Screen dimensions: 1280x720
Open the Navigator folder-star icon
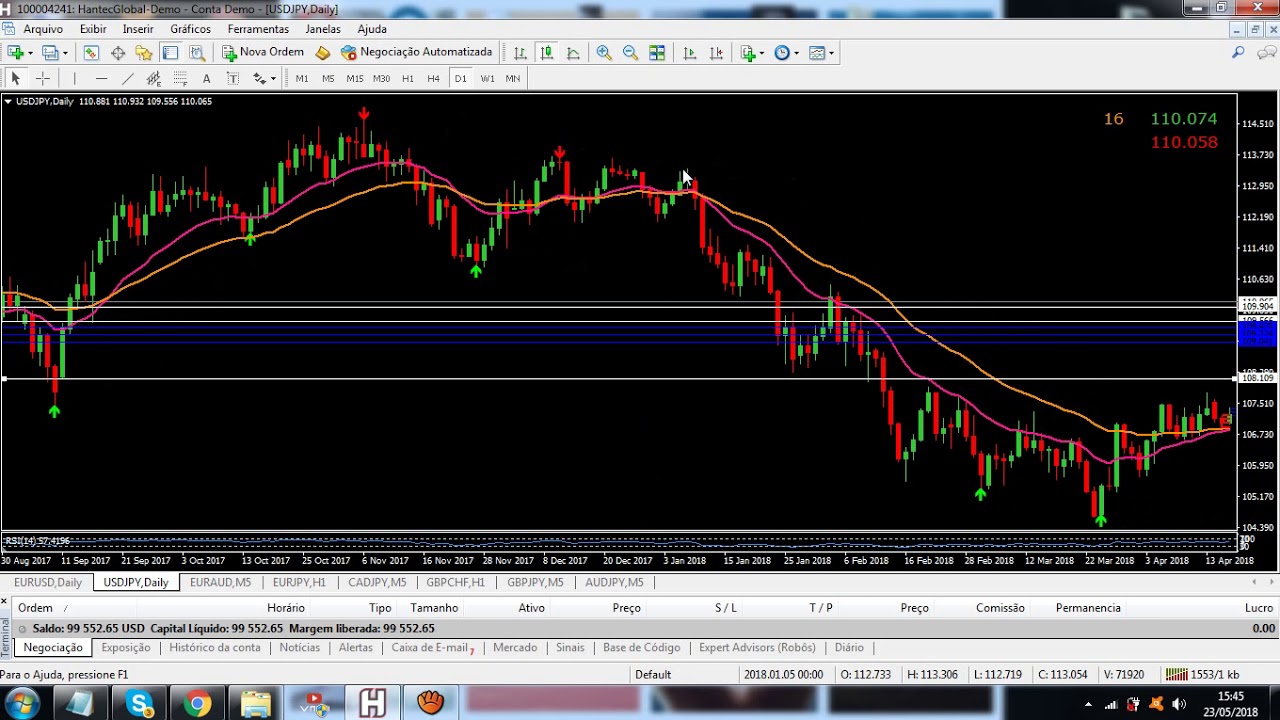click(x=144, y=53)
